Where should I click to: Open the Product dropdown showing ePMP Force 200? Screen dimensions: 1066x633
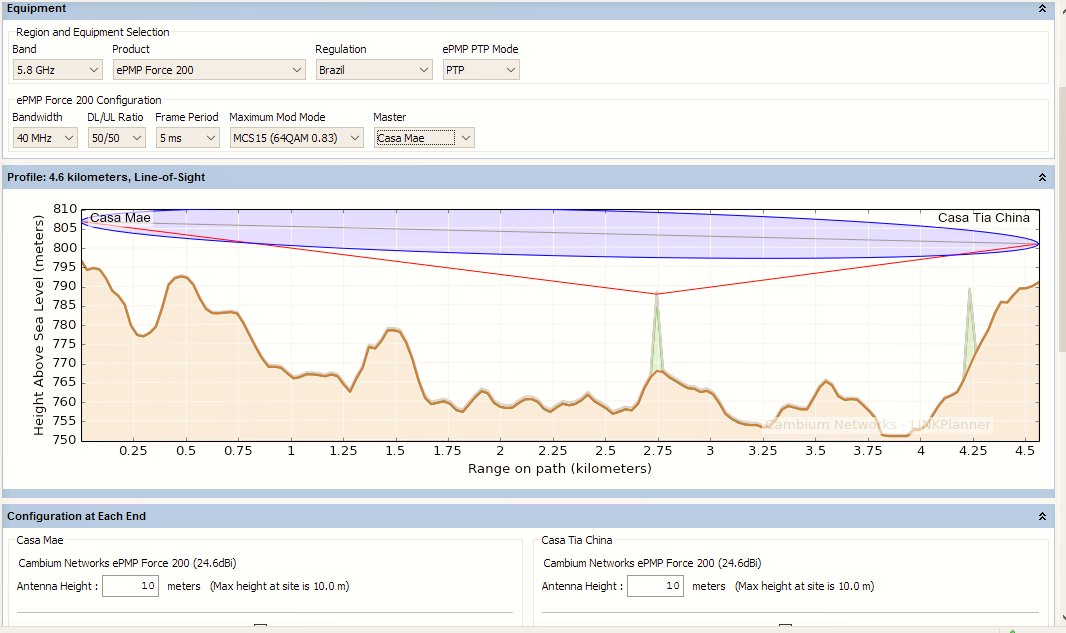(208, 70)
